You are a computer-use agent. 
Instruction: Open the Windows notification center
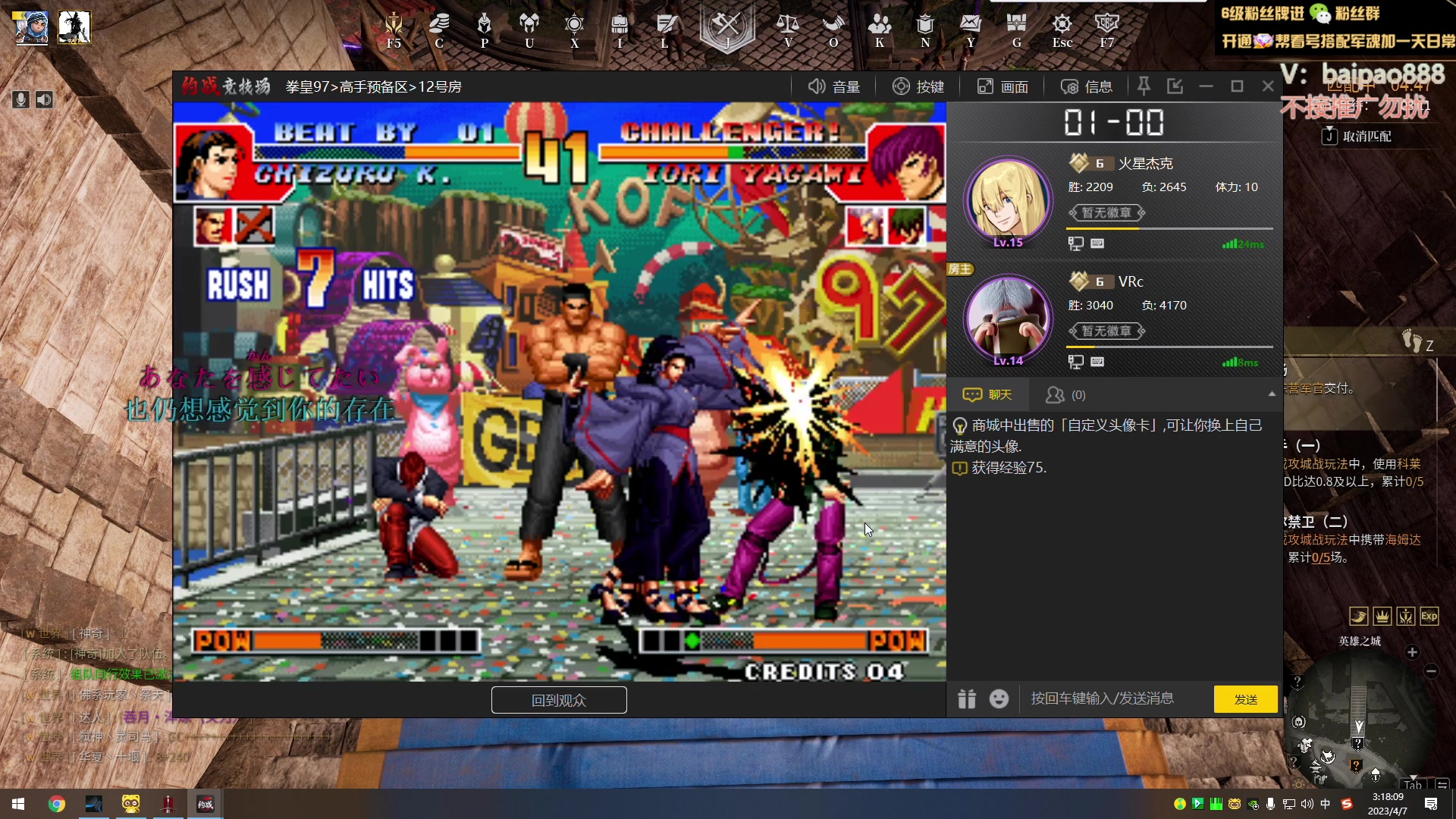click(1431, 804)
